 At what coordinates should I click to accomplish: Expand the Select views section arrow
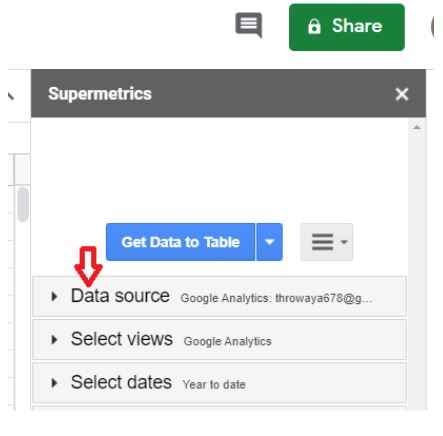point(54,340)
